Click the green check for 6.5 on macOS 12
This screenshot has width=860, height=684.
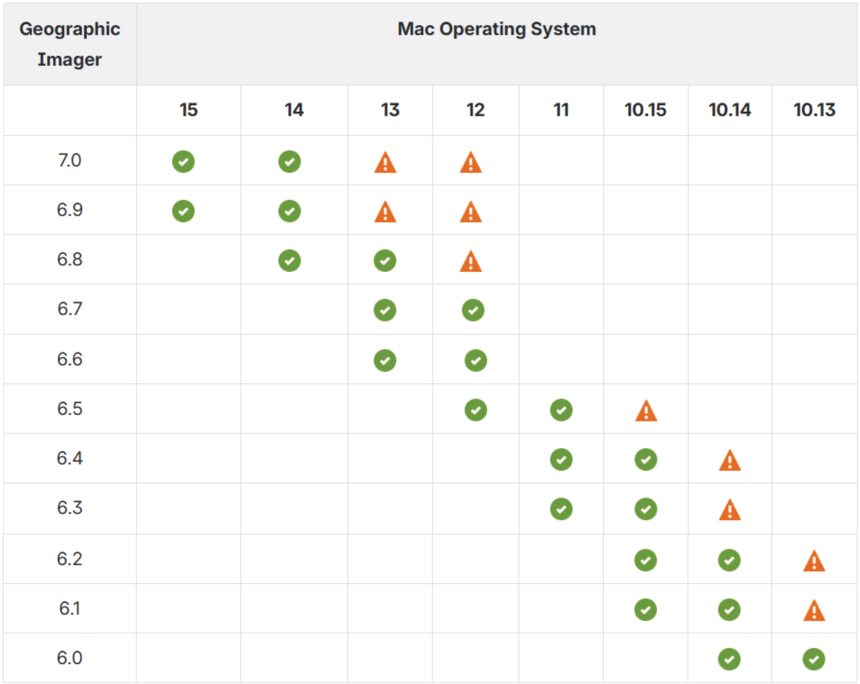(x=476, y=410)
